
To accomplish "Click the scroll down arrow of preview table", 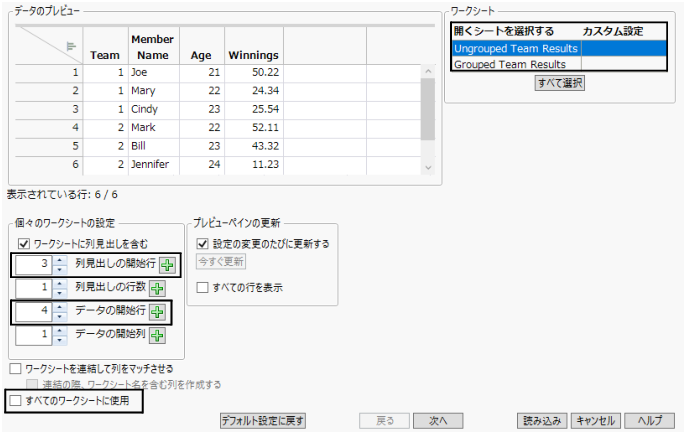I will click(x=428, y=168).
